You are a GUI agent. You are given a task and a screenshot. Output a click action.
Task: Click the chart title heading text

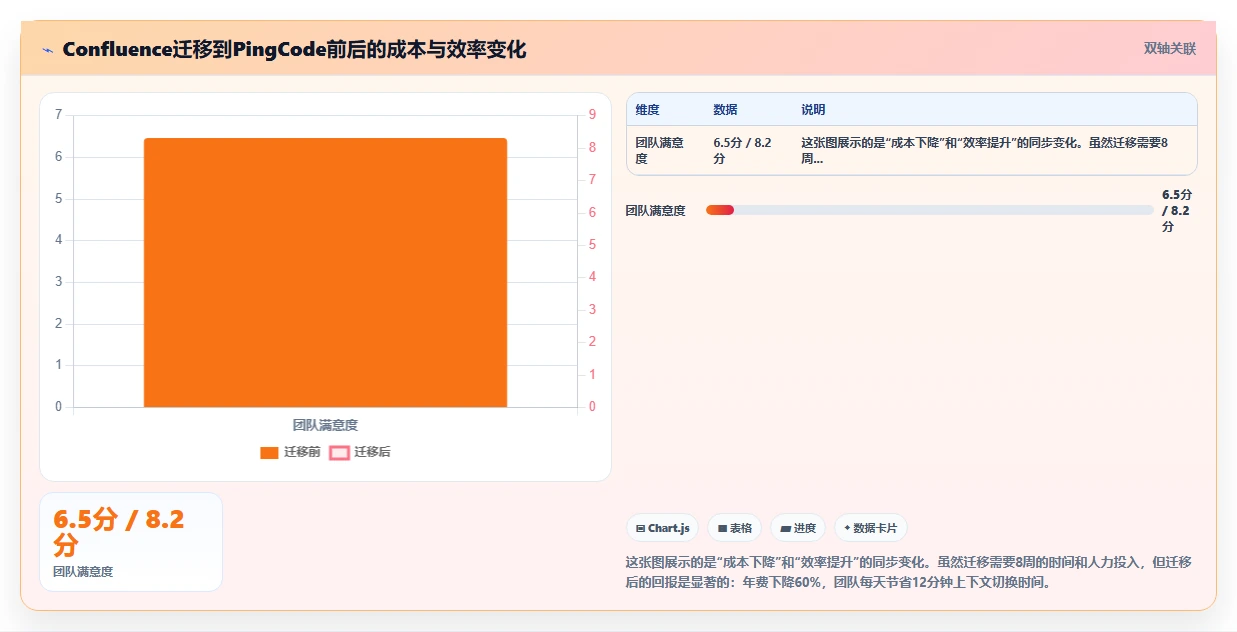[x=294, y=49]
